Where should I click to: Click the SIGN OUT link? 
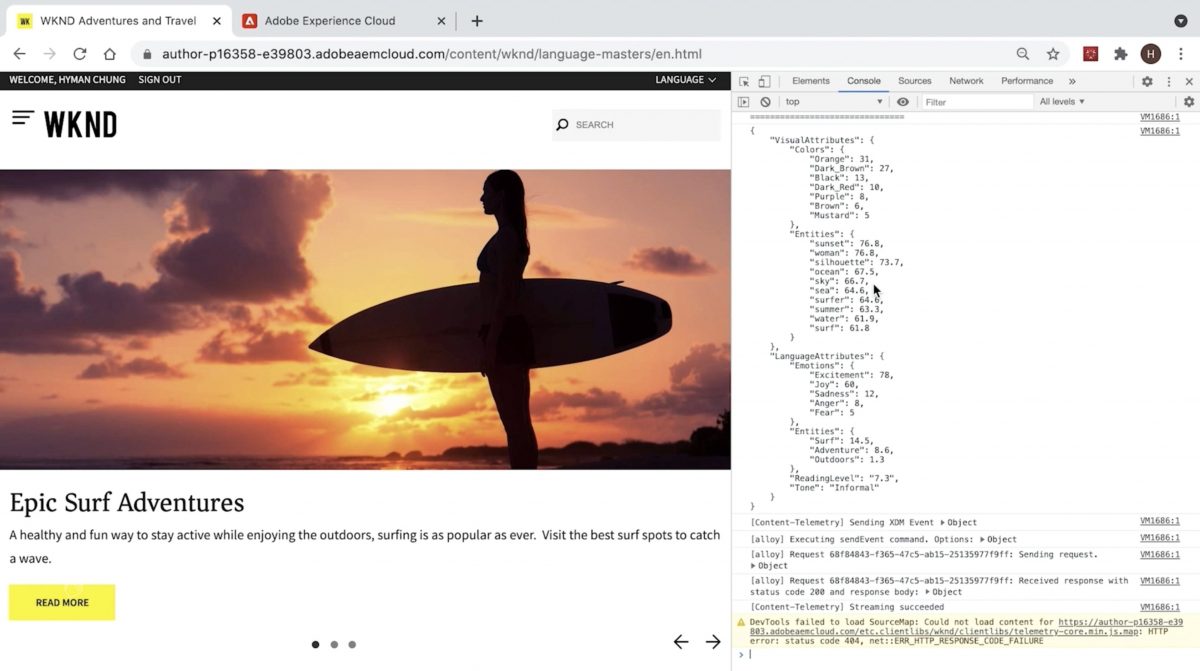tap(160, 80)
